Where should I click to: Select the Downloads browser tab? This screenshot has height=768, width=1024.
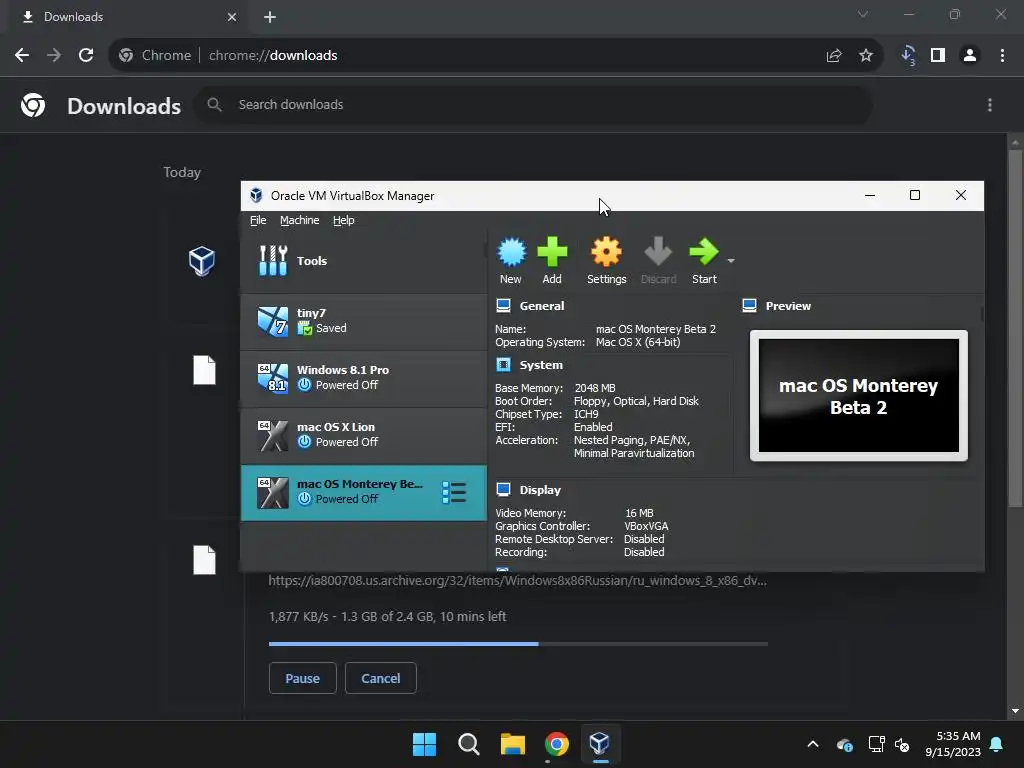tap(128, 17)
